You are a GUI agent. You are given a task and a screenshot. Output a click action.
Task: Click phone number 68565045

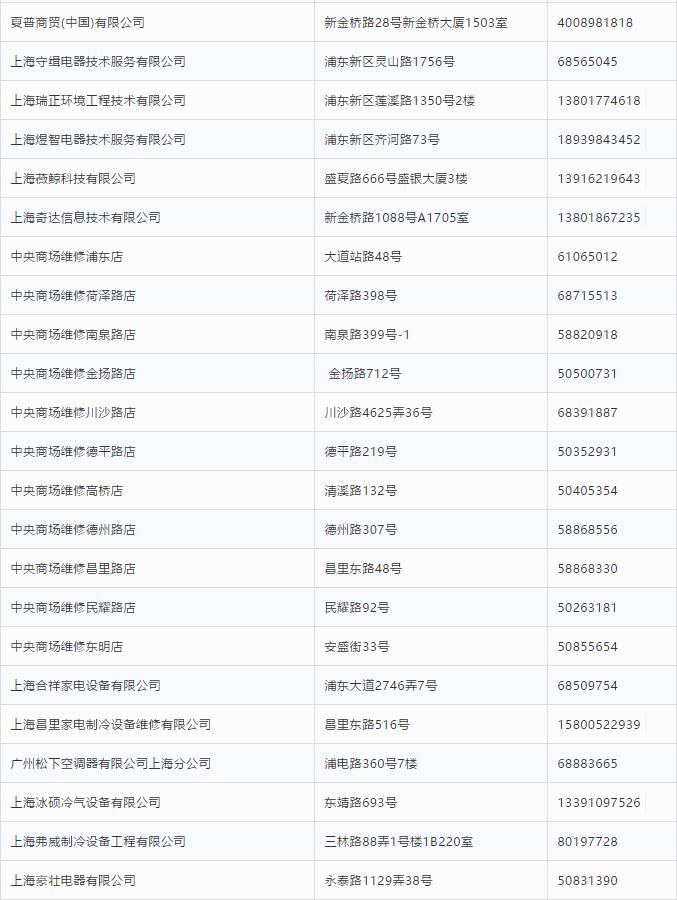[x=587, y=61]
